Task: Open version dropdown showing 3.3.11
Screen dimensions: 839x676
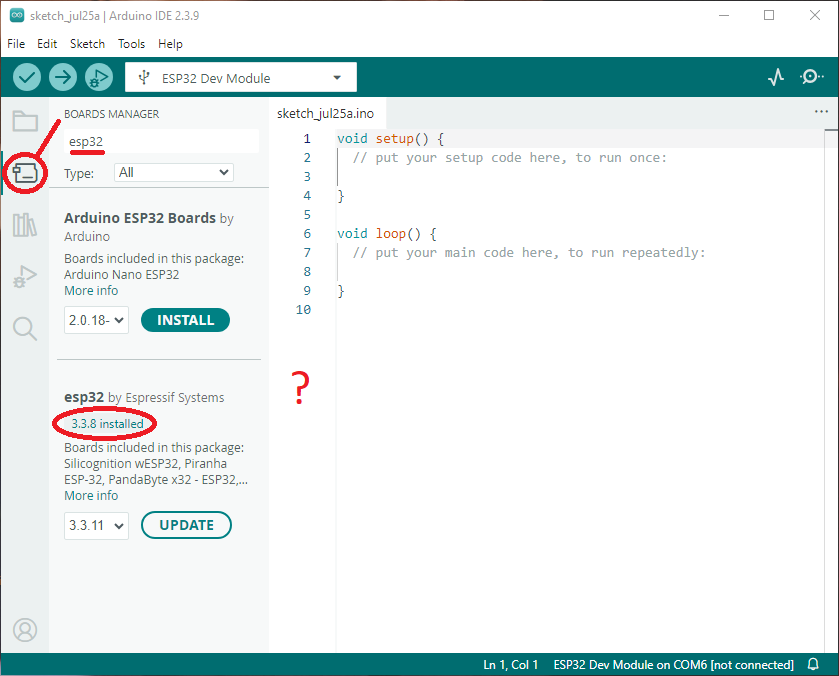Action: pos(96,525)
